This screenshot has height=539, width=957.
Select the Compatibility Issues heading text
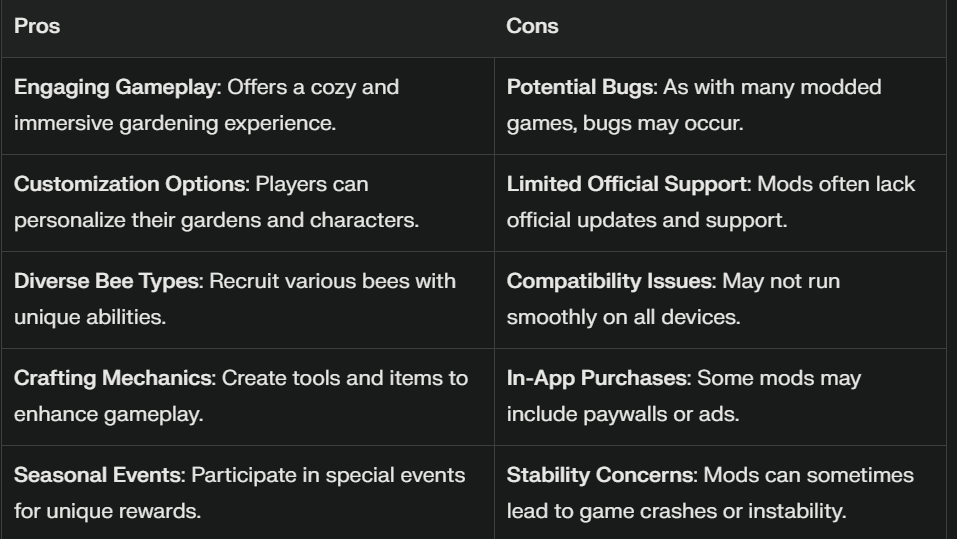tap(610, 281)
